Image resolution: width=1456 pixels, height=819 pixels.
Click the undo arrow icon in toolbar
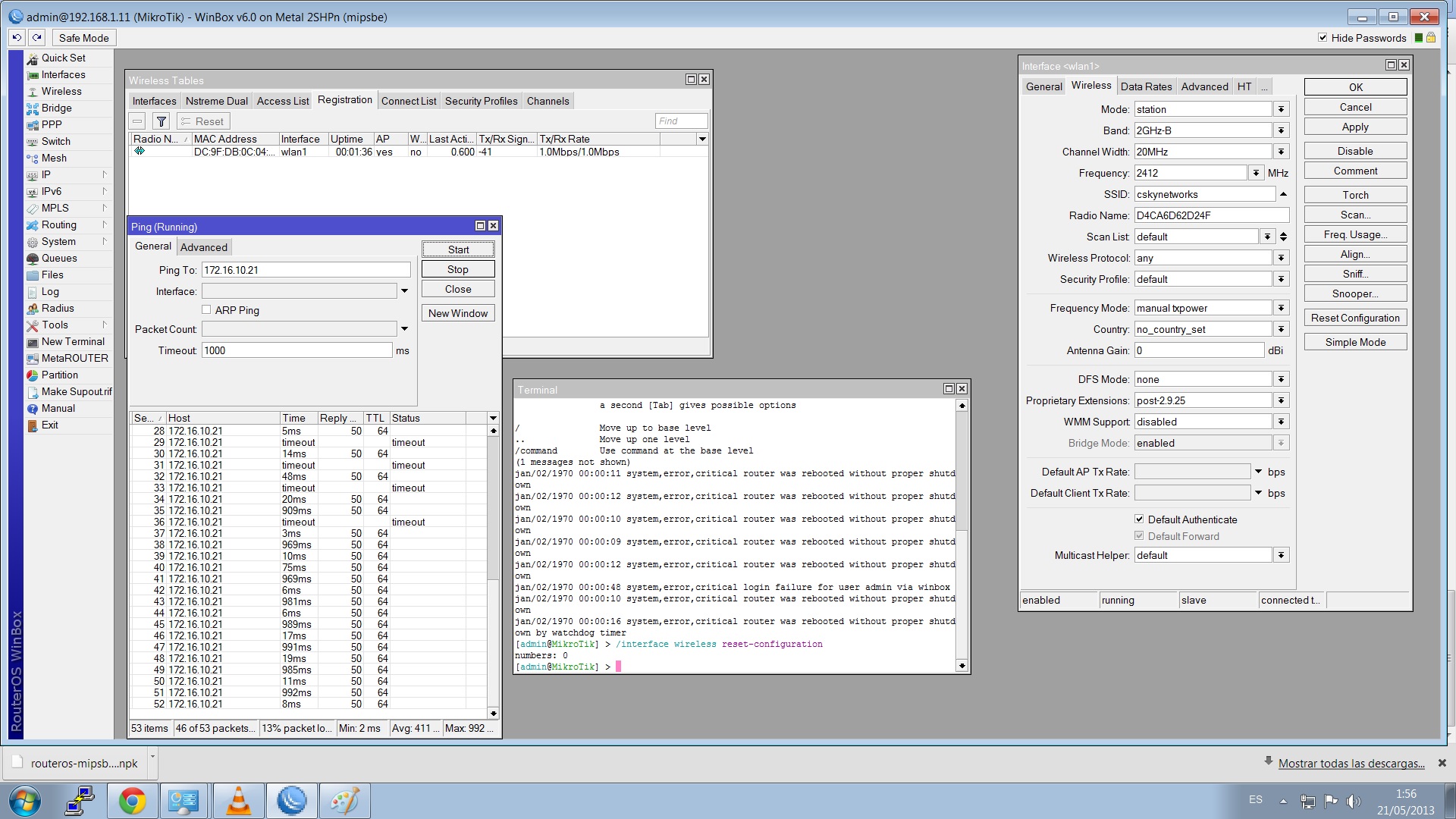17,37
